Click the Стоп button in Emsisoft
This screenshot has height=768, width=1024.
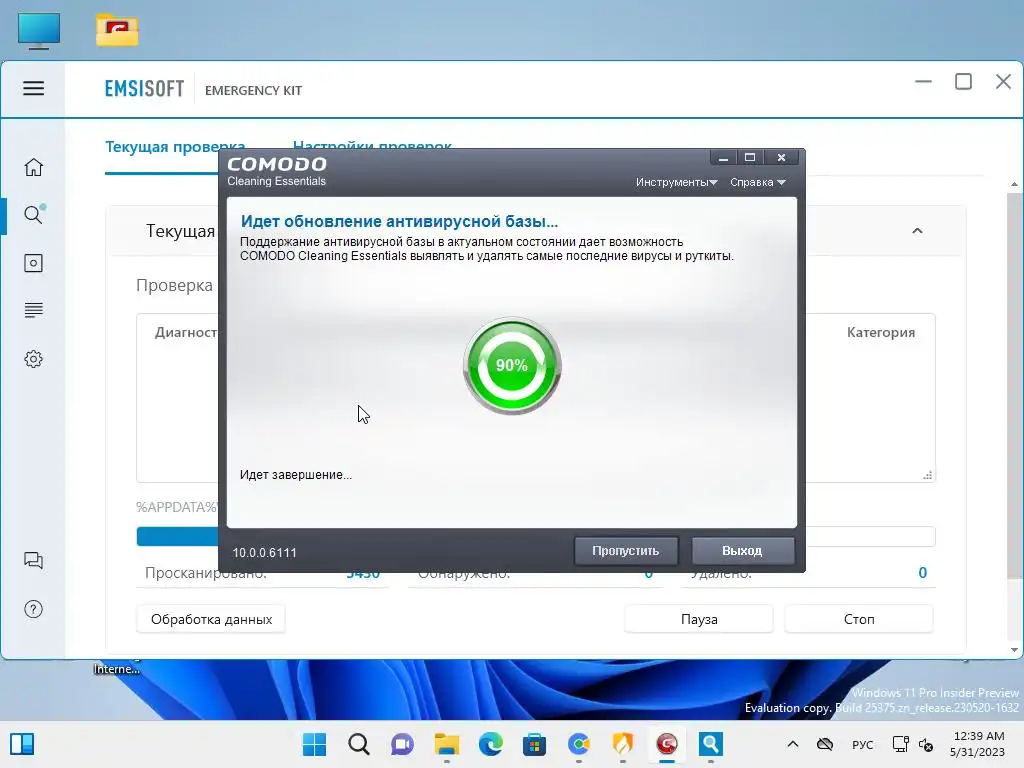click(859, 619)
